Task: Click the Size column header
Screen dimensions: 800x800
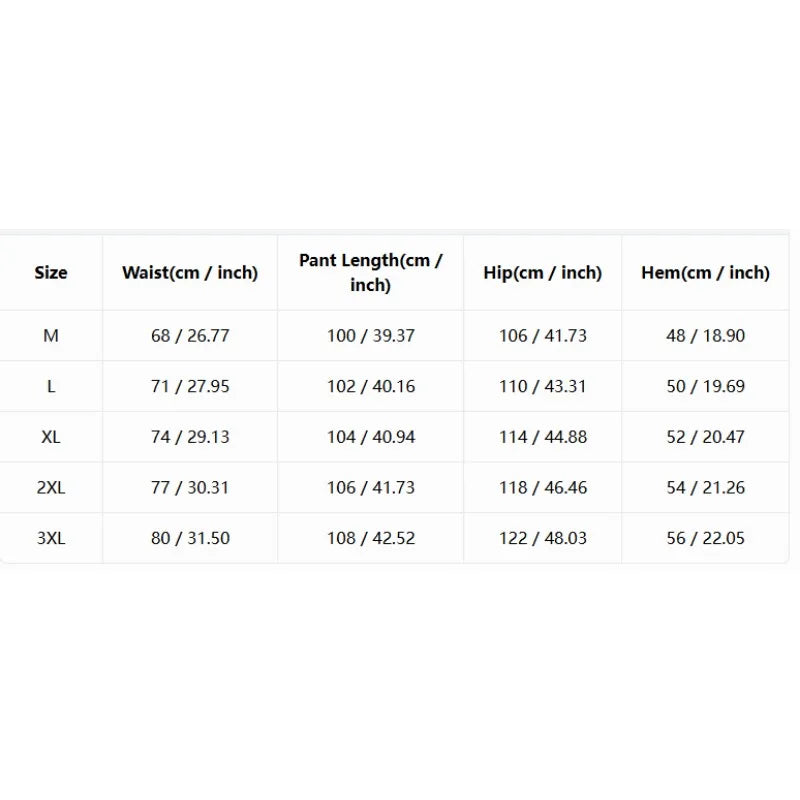Action: click(51, 272)
